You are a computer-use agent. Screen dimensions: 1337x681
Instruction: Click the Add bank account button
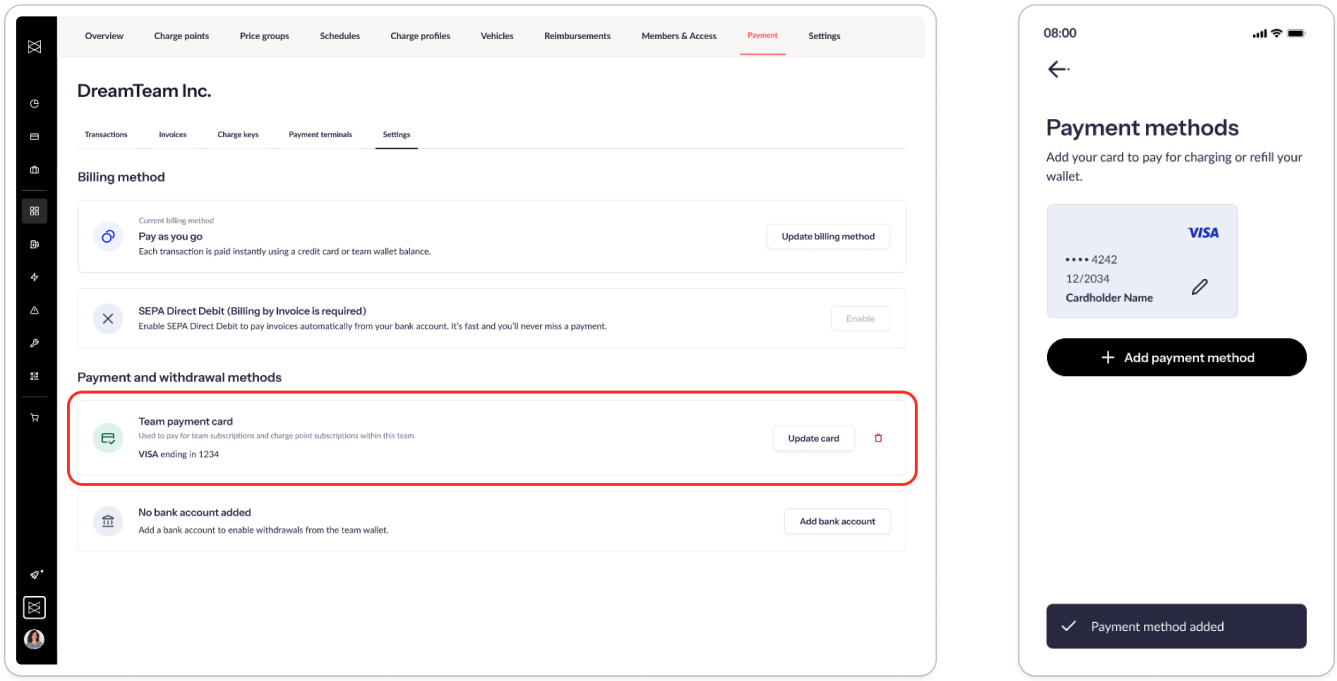click(x=837, y=521)
